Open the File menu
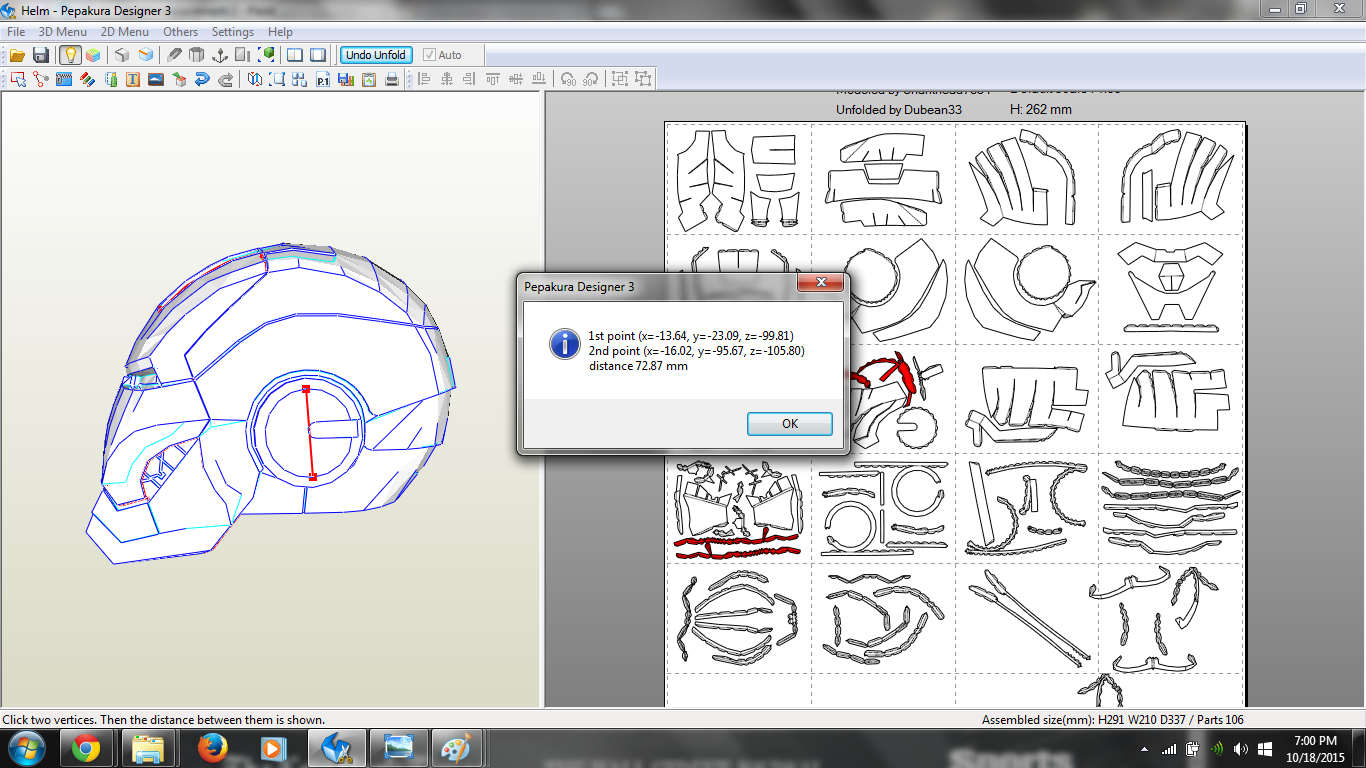Image resolution: width=1366 pixels, height=768 pixels. click(16, 32)
